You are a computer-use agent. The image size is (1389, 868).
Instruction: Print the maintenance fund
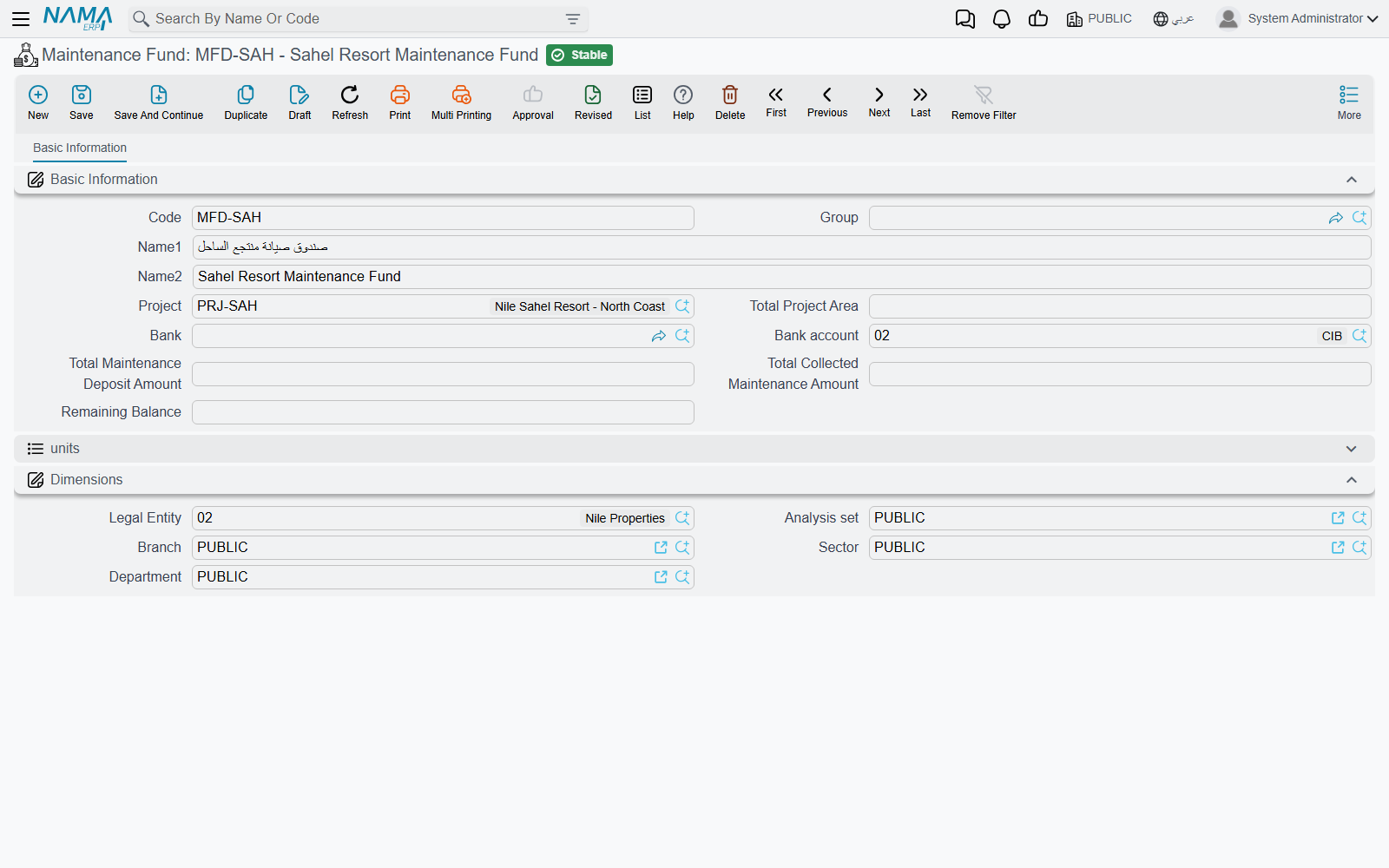400,102
